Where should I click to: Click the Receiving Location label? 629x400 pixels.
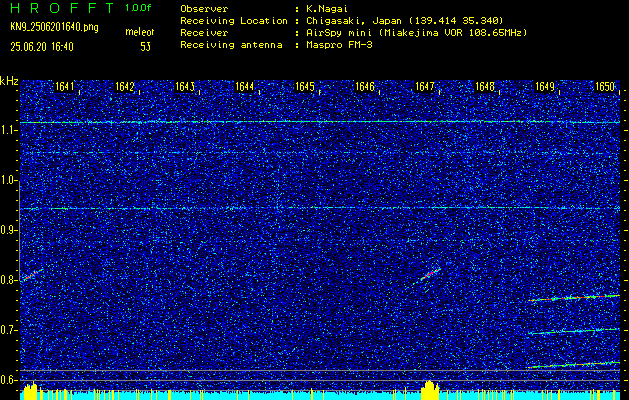pos(234,21)
